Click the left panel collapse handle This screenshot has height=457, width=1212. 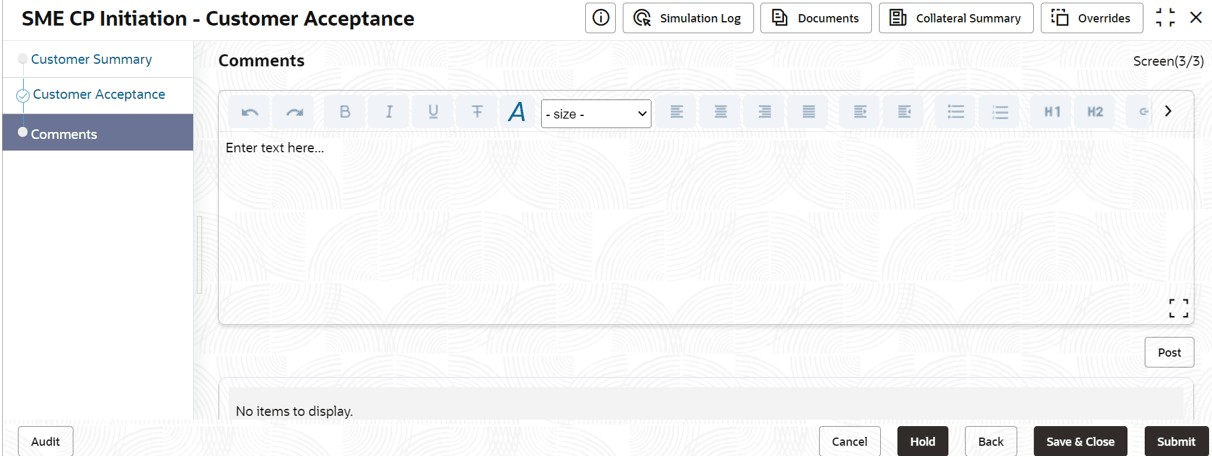(x=199, y=254)
